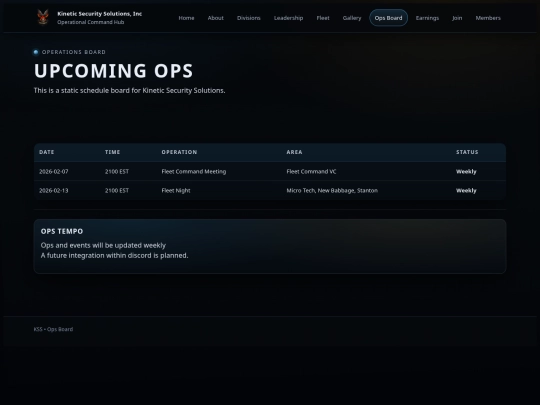
Task: Click the 2100 EST time for Fleet Night
Action: point(117,190)
